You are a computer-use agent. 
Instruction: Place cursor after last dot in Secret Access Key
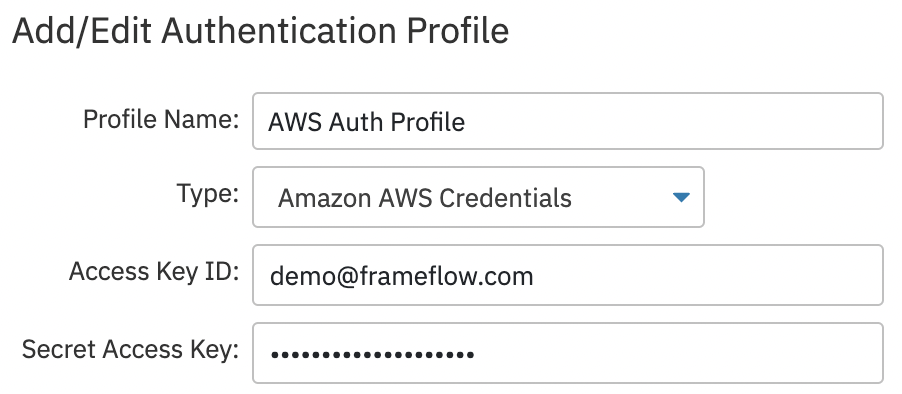pos(475,354)
